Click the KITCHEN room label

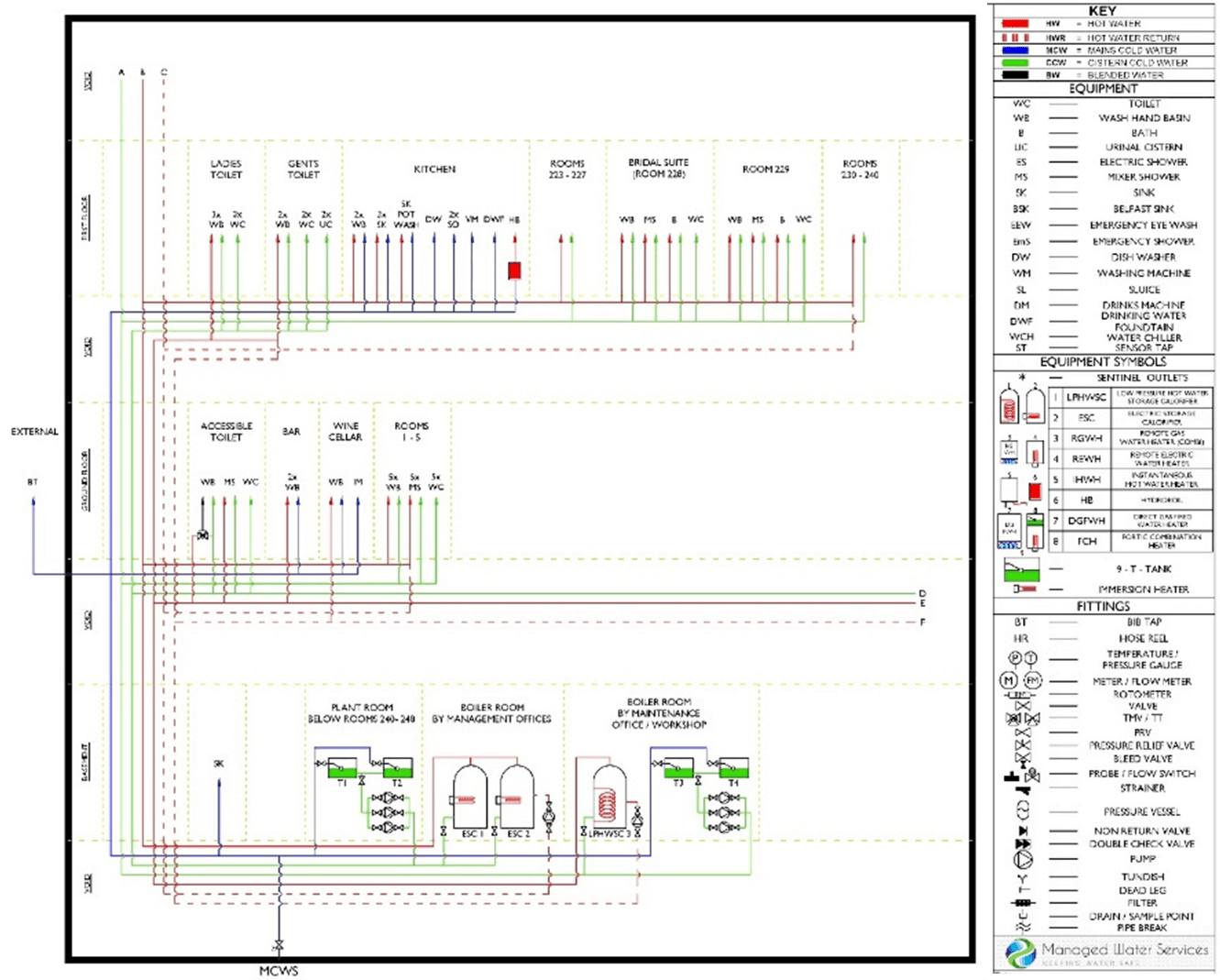tap(434, 170)
